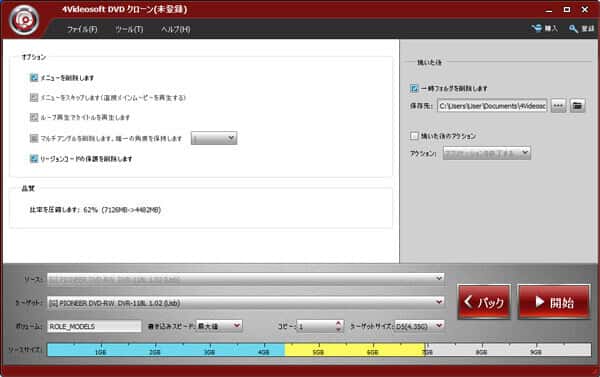The height and width of the screenshot is (377, 600).
Task: Click the source size bar at 5GB
Action: [x=318, y=350]
